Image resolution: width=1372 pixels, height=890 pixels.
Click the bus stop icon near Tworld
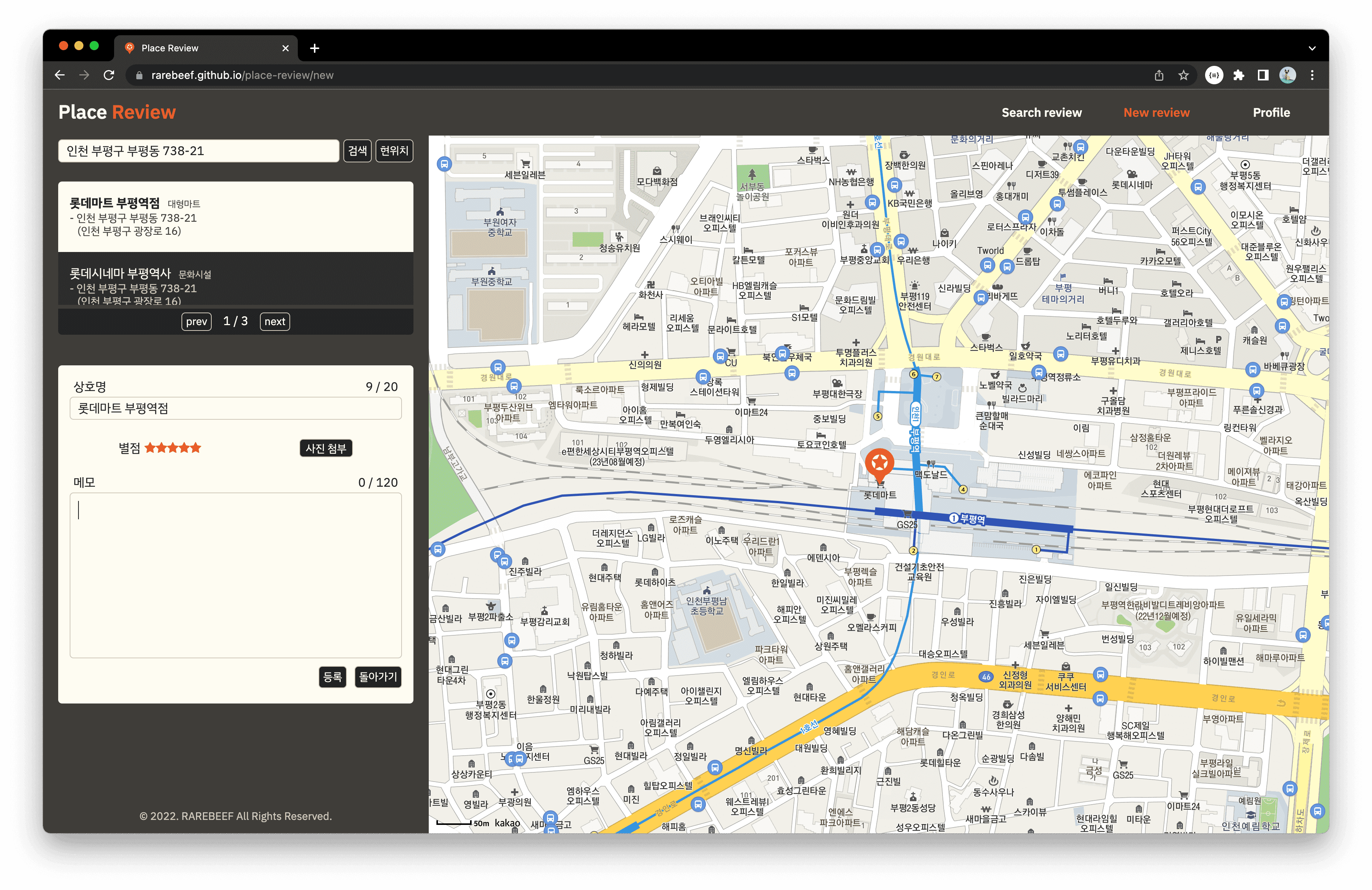[988, 265]
